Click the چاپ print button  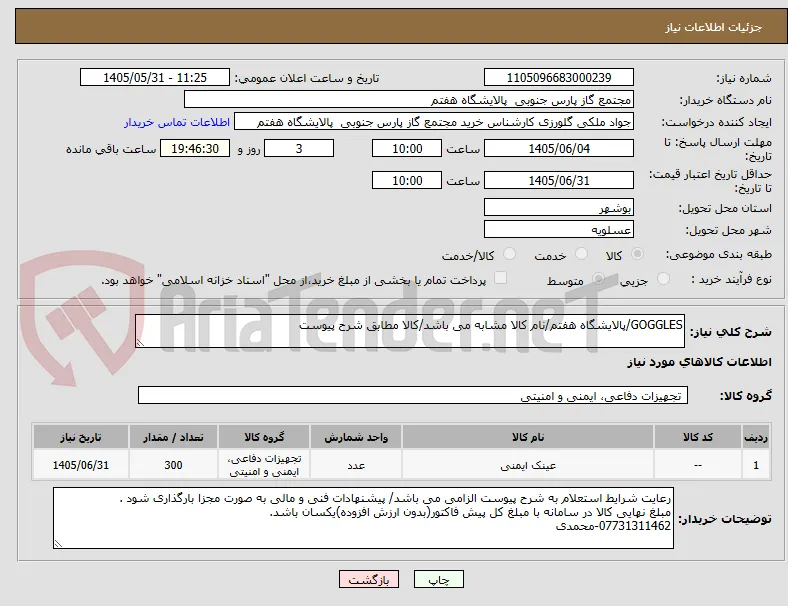[x=439, y=579]
